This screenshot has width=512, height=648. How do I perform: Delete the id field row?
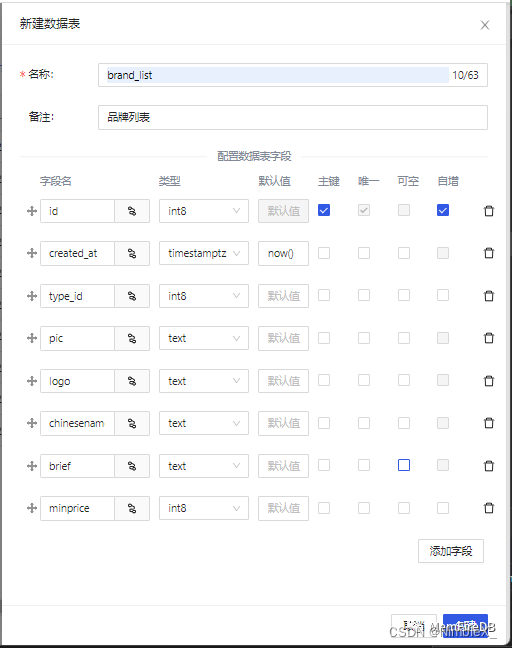pos(489,211)
